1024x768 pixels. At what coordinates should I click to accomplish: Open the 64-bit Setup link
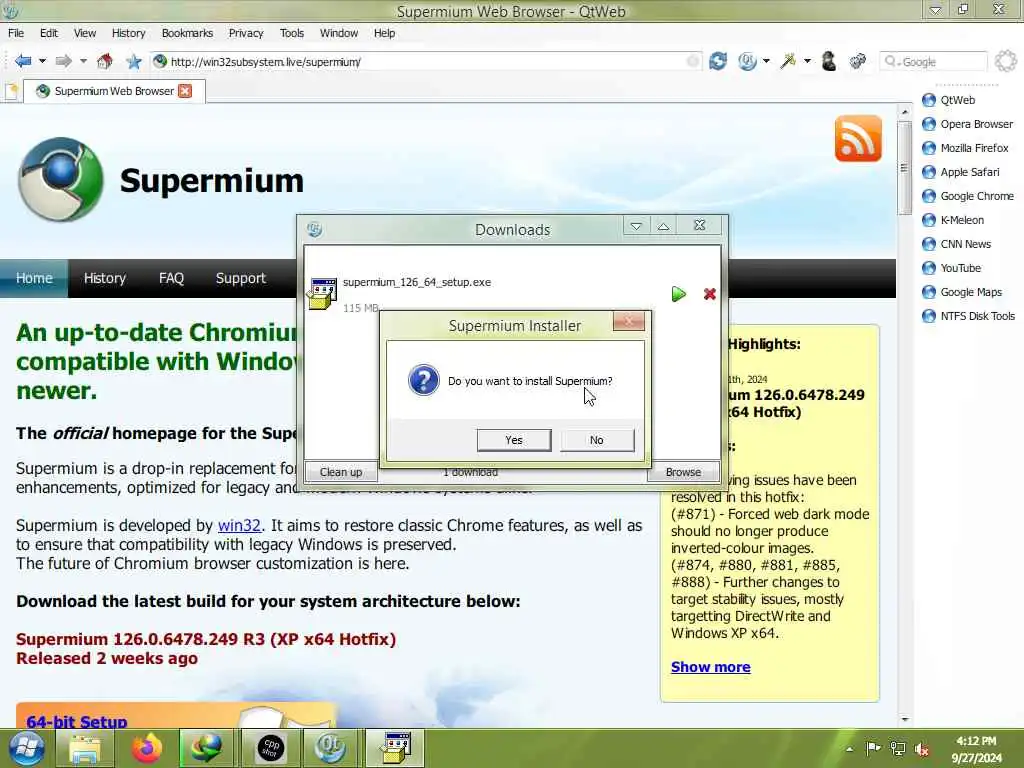76,722
